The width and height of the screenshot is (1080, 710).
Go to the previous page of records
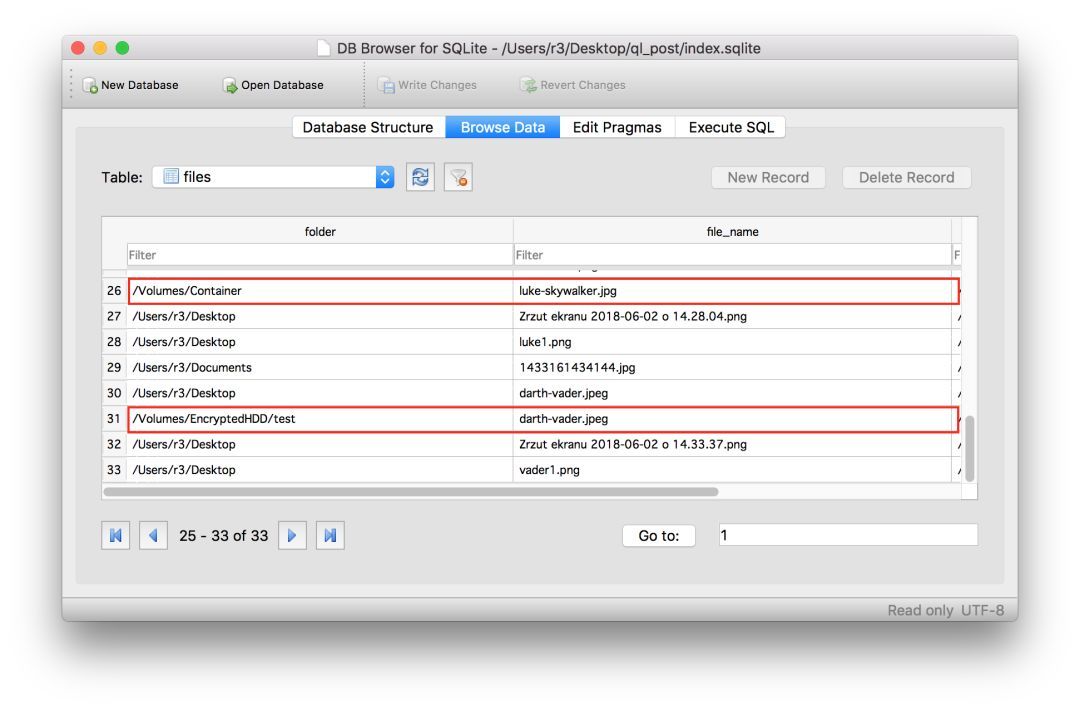pyautogui.click(x=154, y=535)
